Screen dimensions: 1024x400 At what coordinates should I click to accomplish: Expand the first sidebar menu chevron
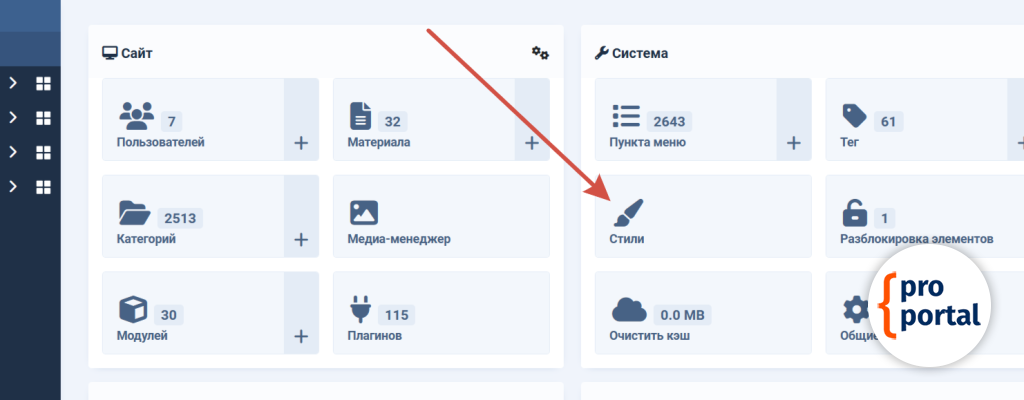[x=13, y=84]
